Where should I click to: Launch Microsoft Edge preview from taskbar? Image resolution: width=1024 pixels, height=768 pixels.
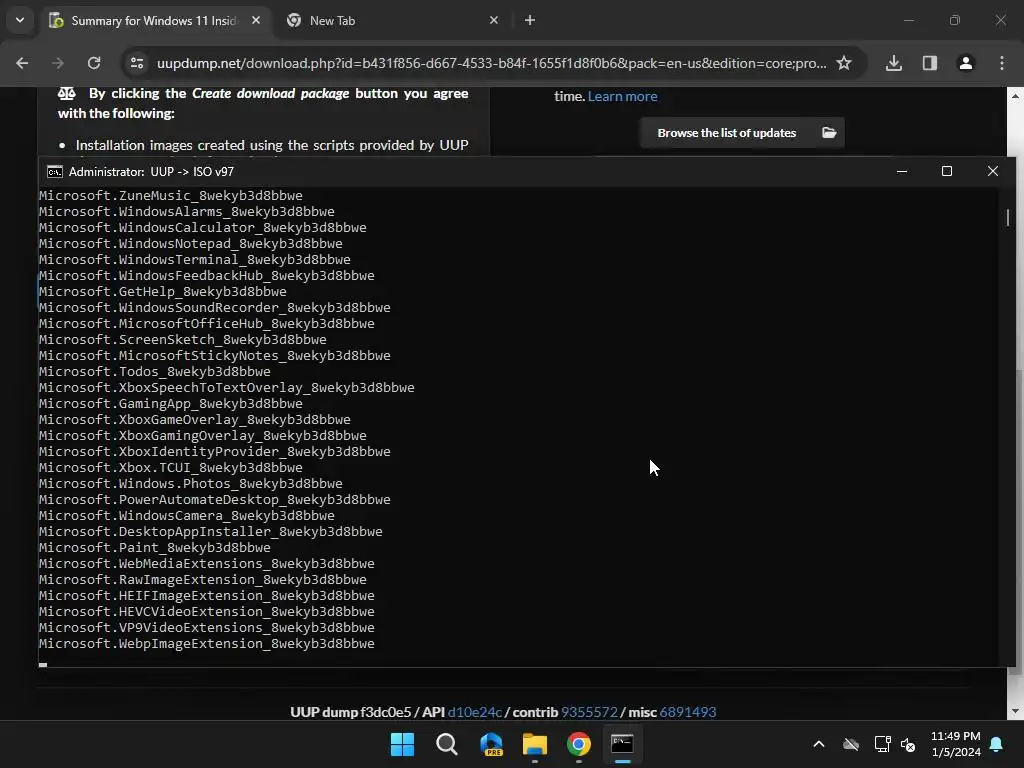[x=491, y=744]
